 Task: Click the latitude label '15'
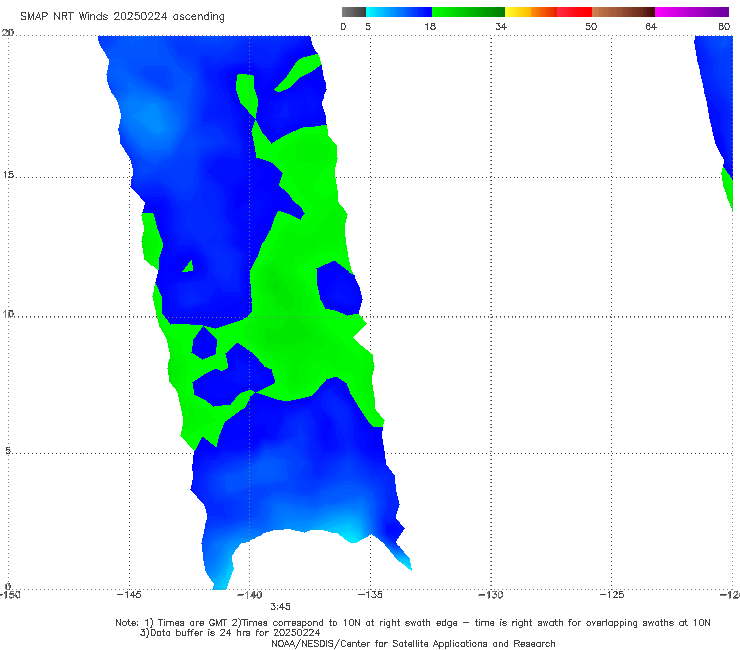tap(8, 175)
